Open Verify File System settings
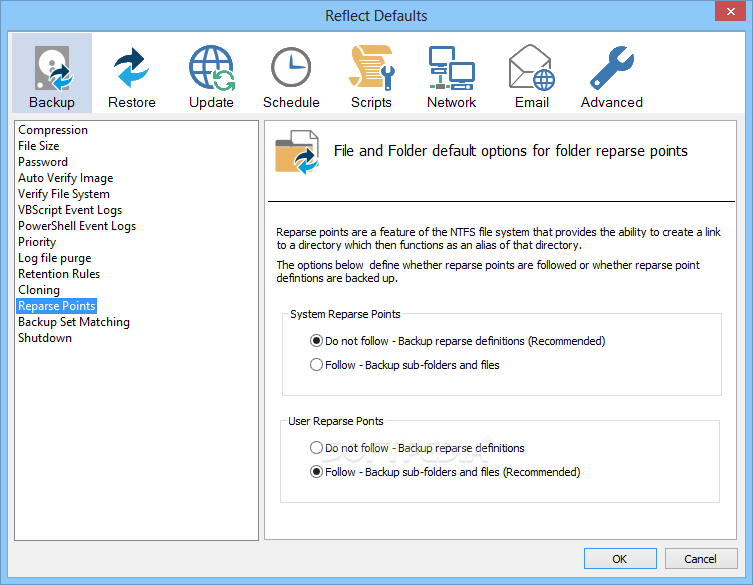Viewport: 753px width, 585px height. tap(64, 194)
